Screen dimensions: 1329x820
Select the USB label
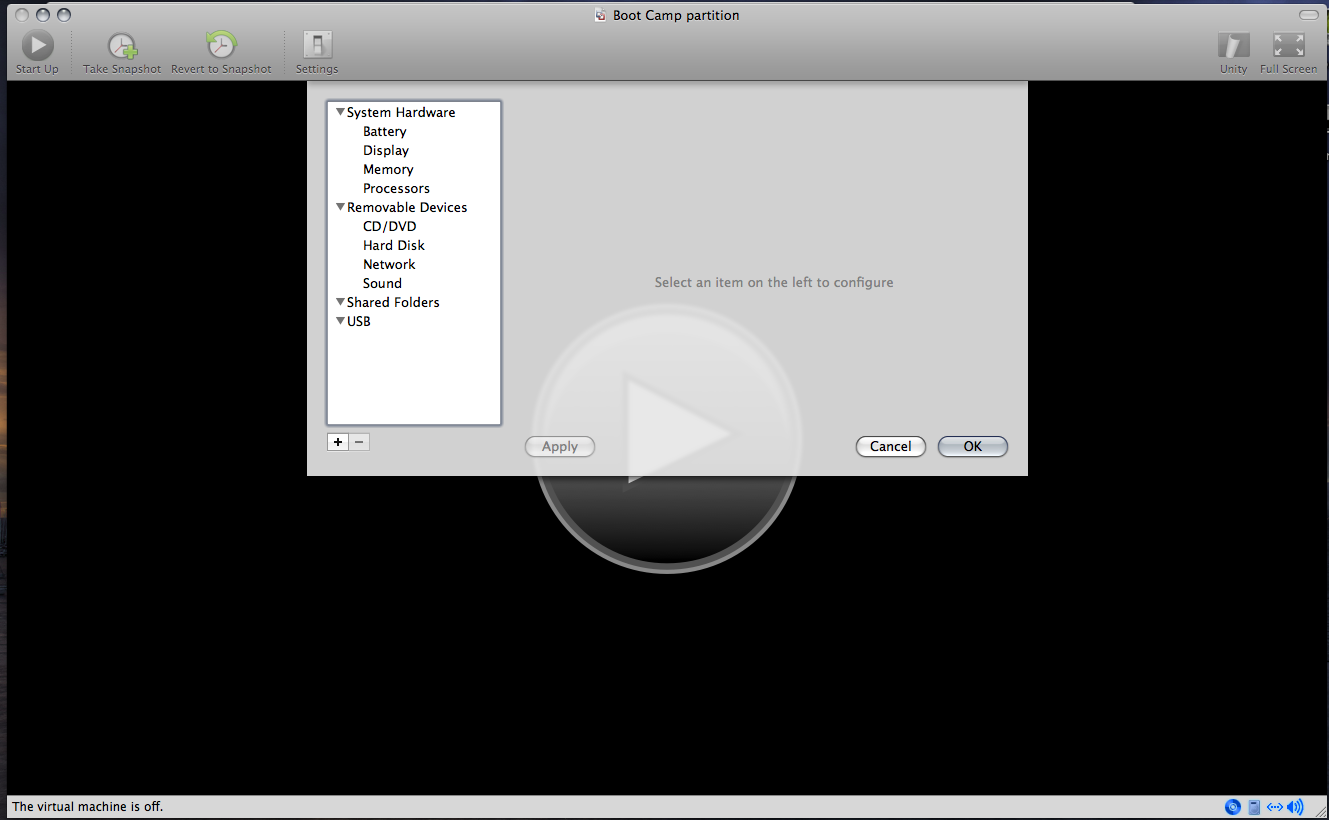pos(359,321)
